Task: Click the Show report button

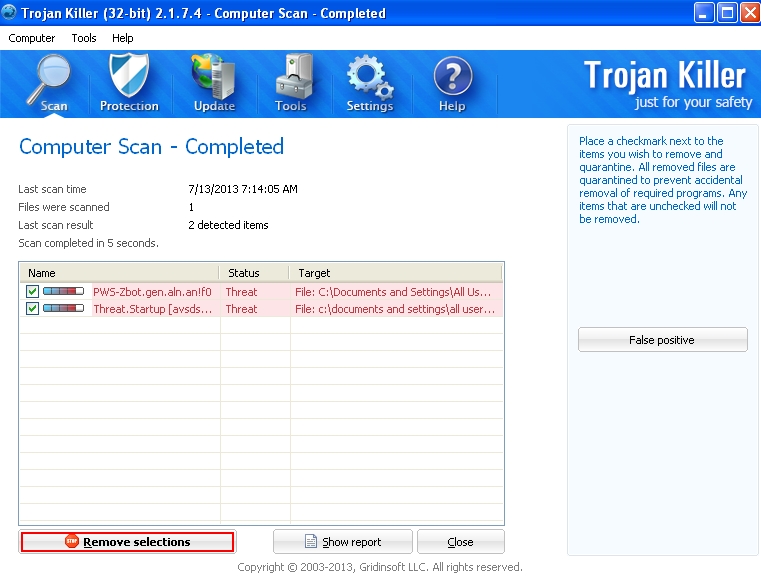Action: pos(342,542)
